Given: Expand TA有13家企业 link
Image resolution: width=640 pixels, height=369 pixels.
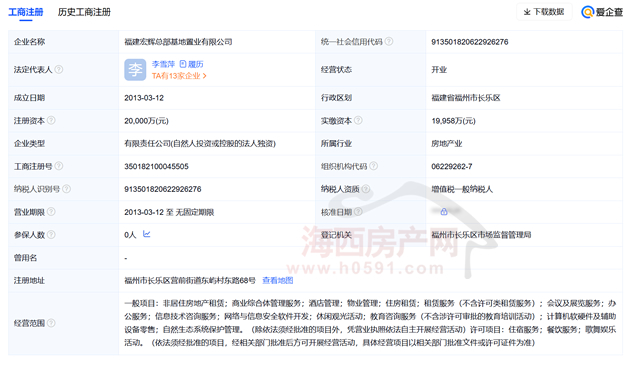Looking at the screenshot, I should (x=179, y=76).
